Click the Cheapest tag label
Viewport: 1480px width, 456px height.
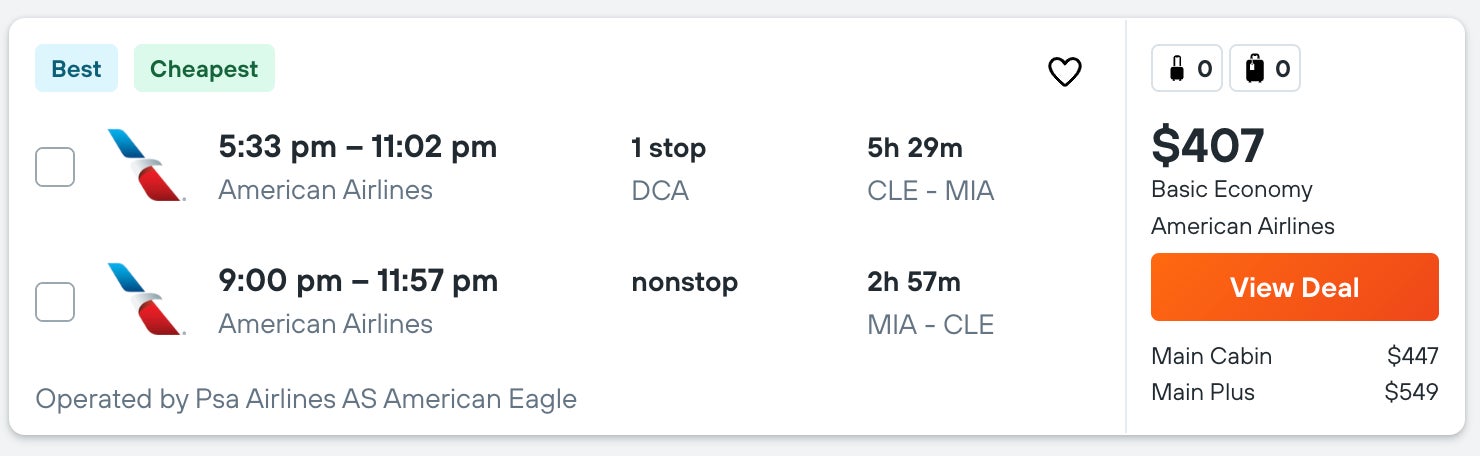click(204, 69)
